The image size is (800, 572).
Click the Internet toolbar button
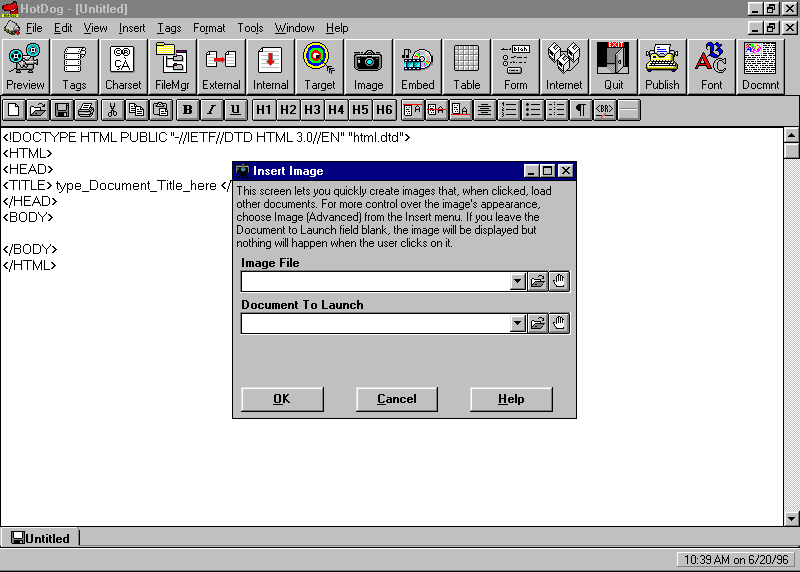564,67
